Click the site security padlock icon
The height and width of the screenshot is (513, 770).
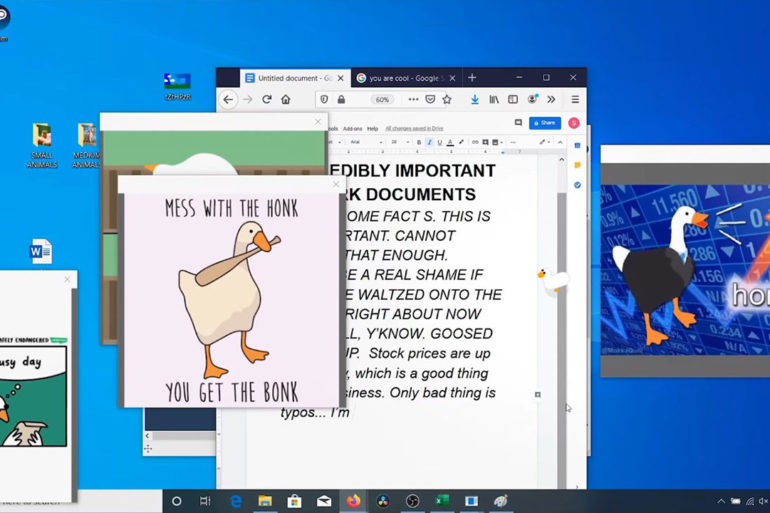[x=341, y=100]
